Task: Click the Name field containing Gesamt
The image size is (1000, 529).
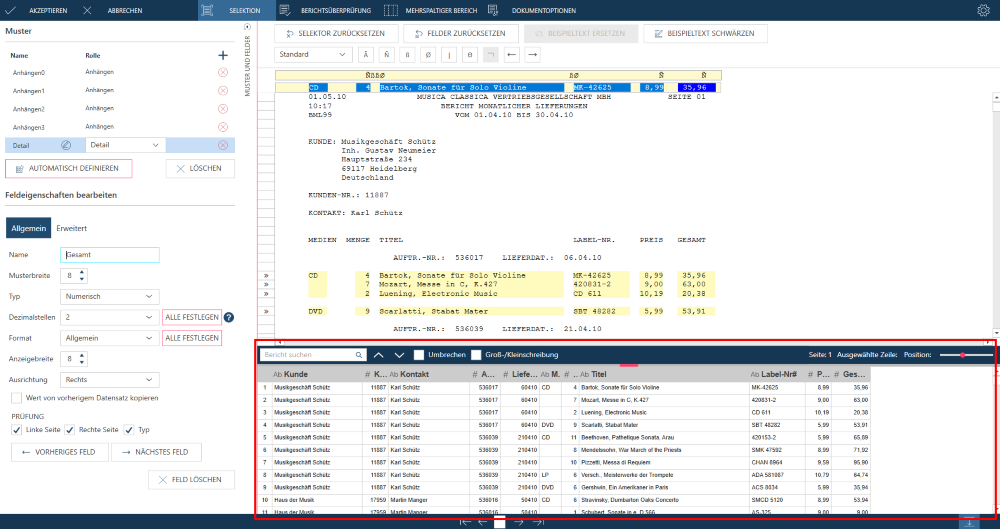Action: [110, 255]
